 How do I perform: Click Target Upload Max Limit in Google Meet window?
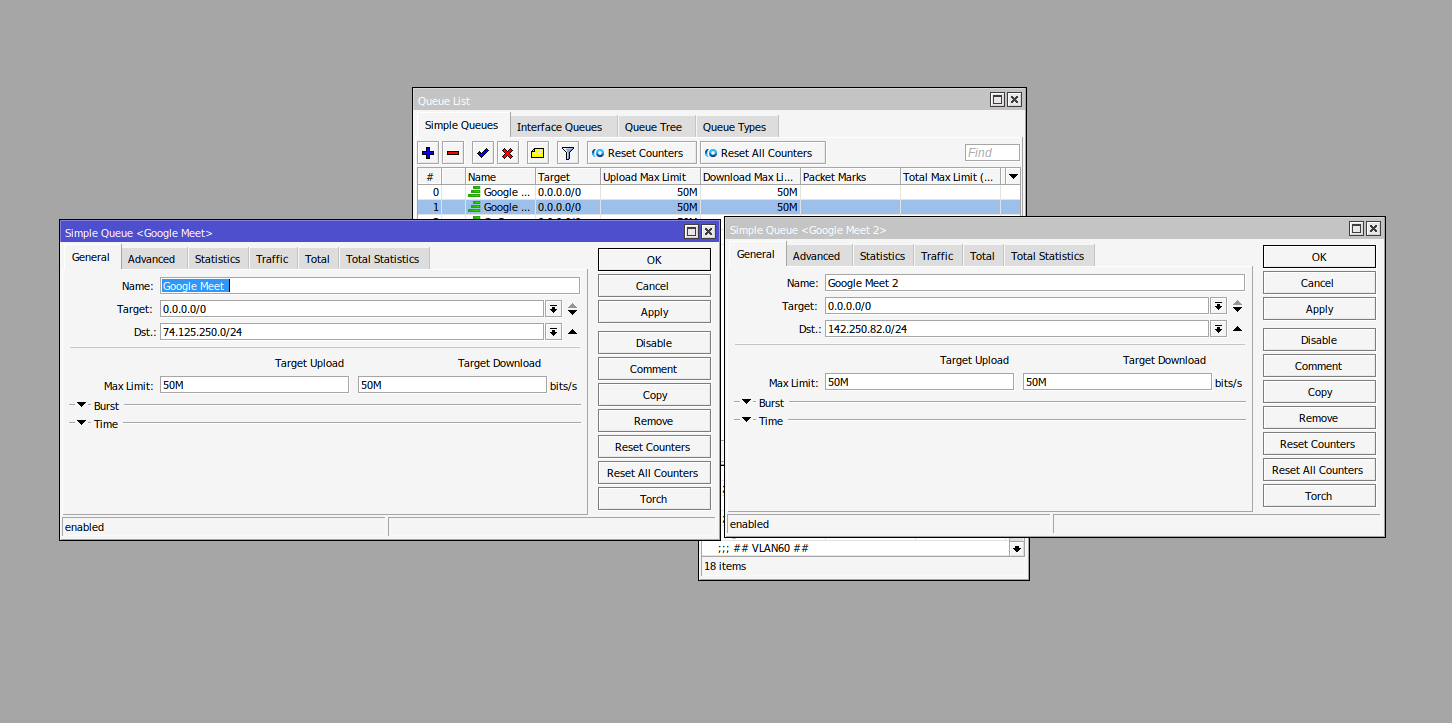click(254, 385)
